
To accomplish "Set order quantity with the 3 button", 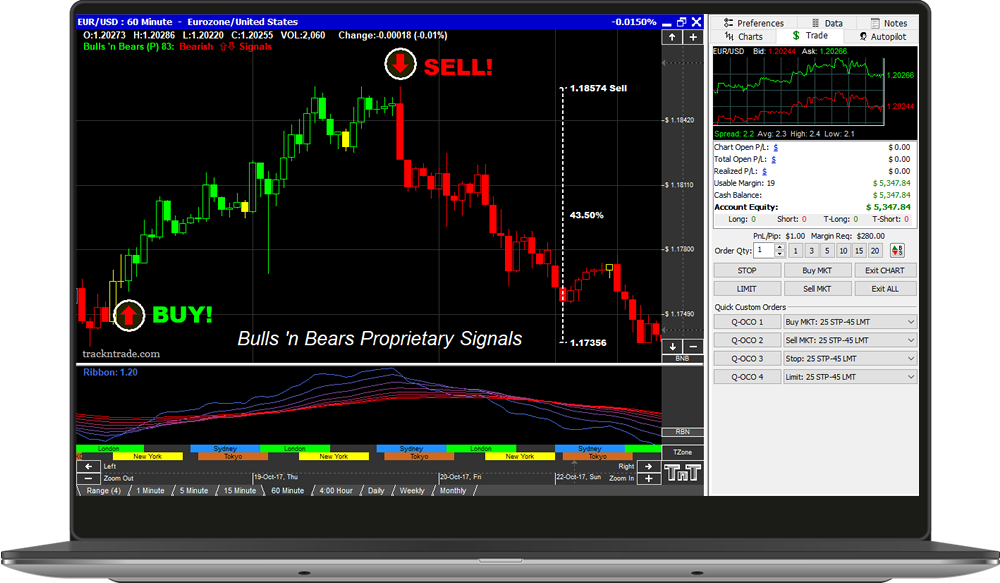I will point(811,251).
